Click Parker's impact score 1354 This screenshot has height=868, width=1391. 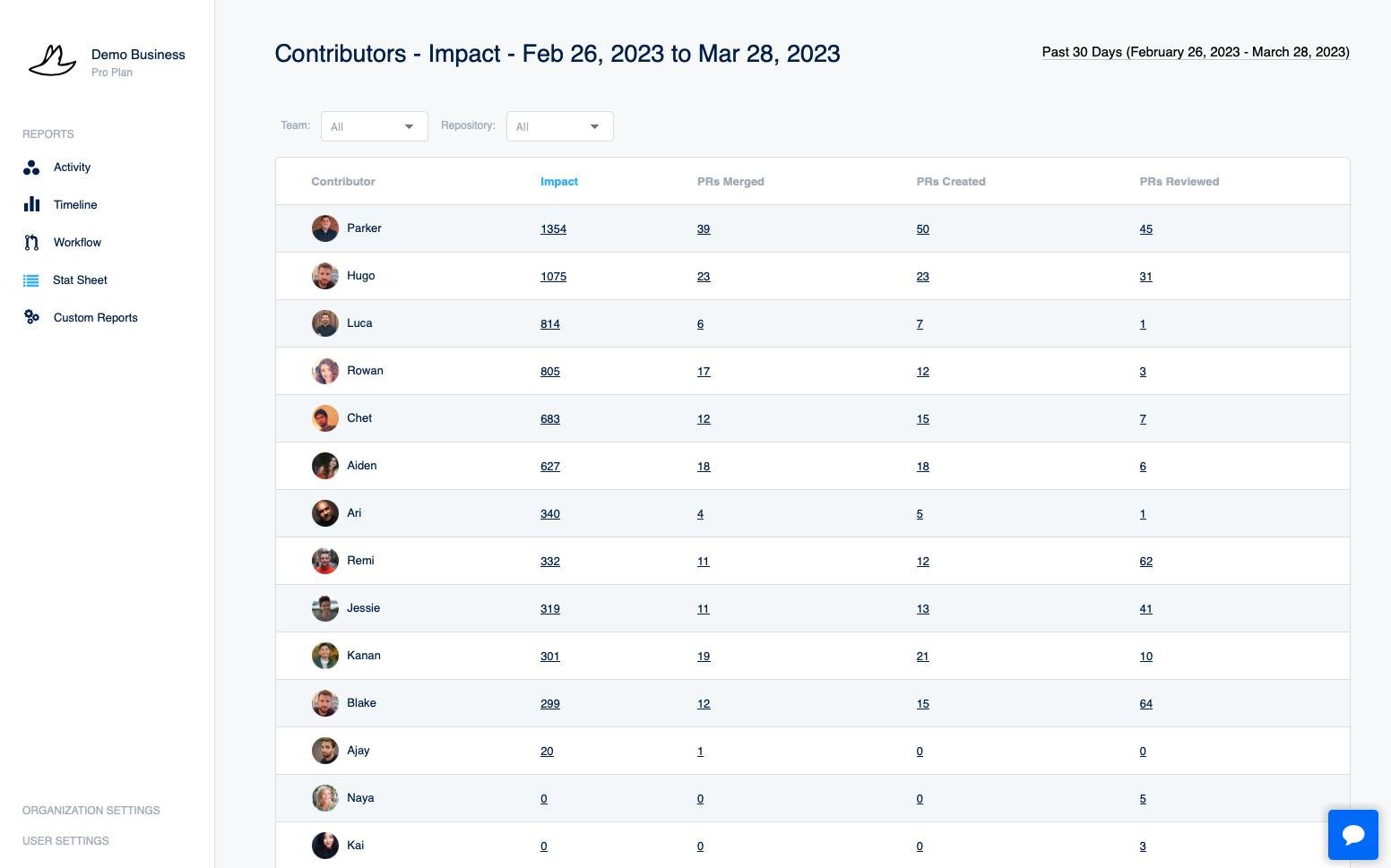click(x=553, y=229)
